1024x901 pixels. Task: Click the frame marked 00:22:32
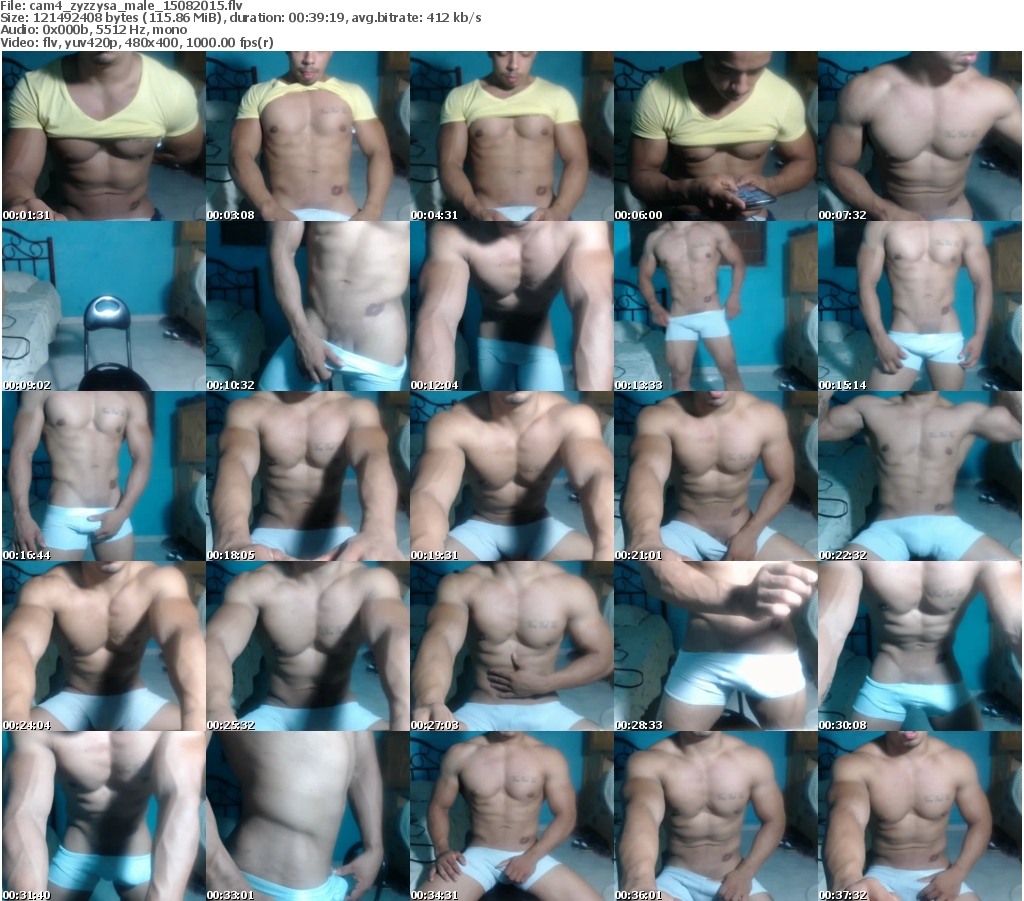[920, 476]
